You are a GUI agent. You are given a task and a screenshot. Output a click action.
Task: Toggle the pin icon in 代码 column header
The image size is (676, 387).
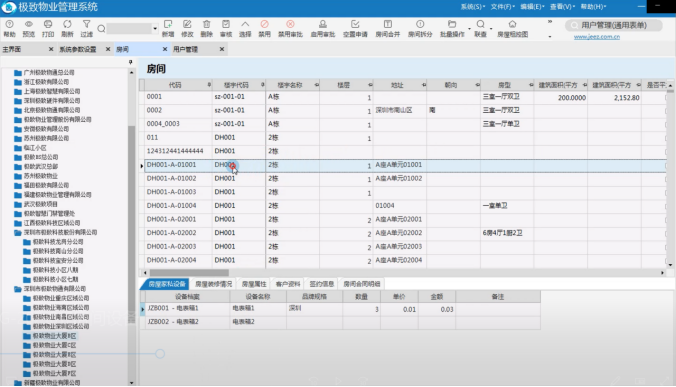pos(209,85)
